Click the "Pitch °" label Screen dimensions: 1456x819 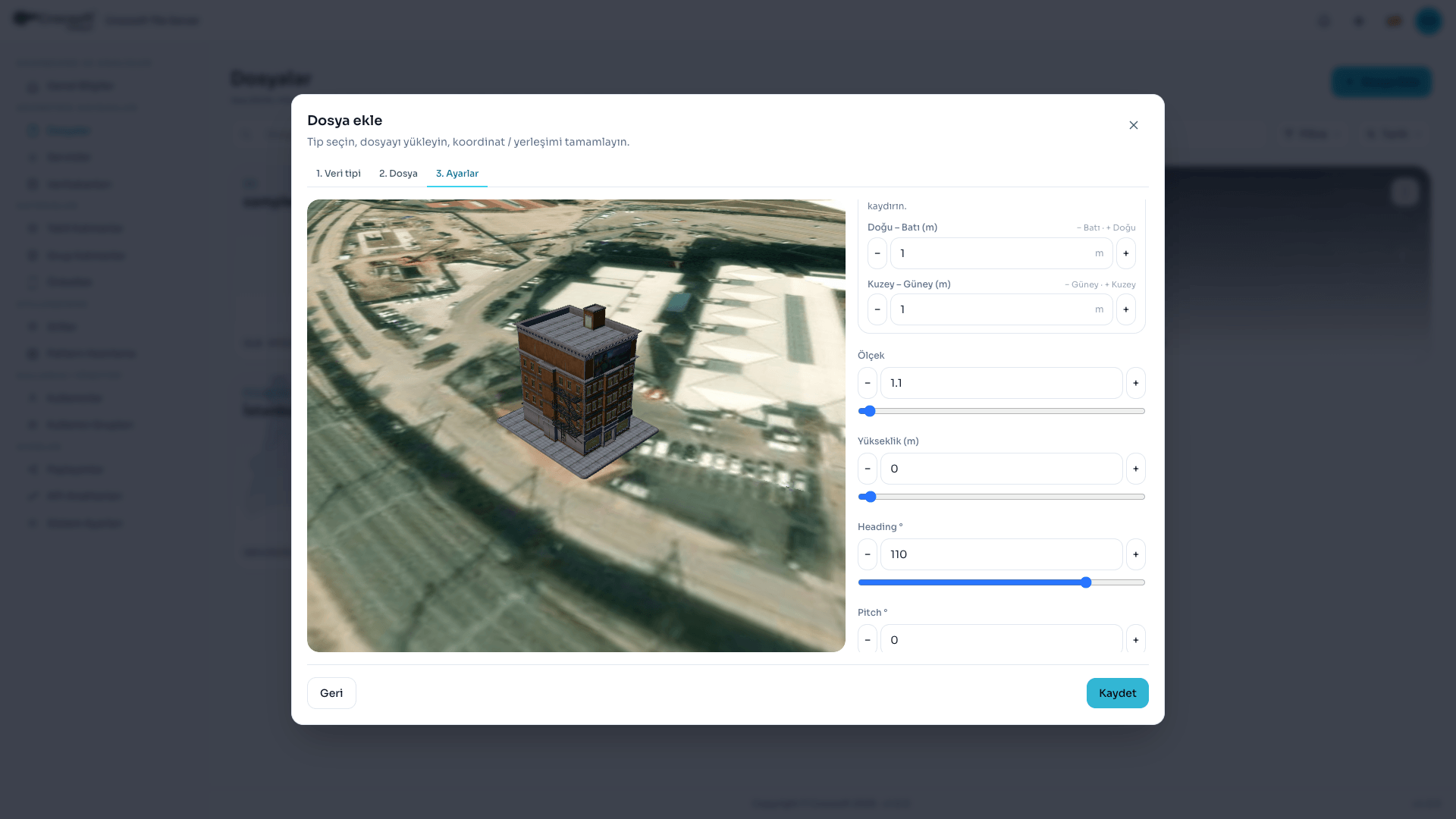(x=873, y=613)
